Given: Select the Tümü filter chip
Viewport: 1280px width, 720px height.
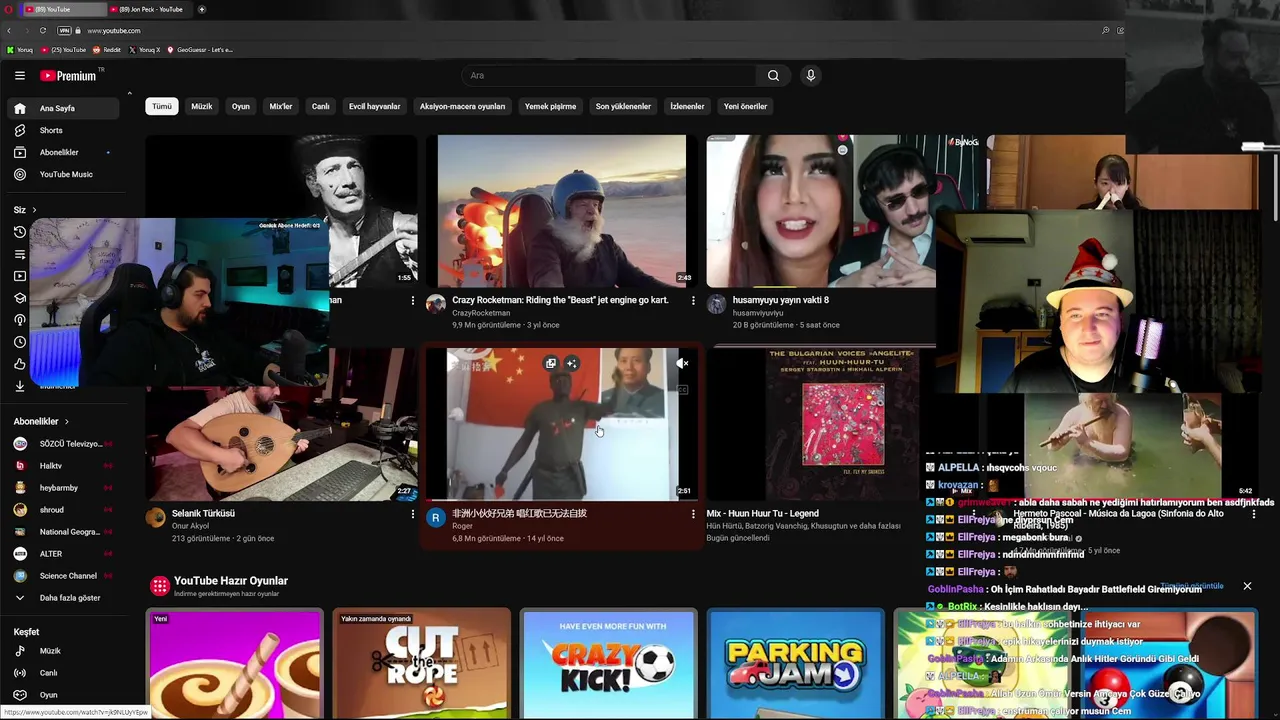Looking at the screenshot, I should [162, 106].
